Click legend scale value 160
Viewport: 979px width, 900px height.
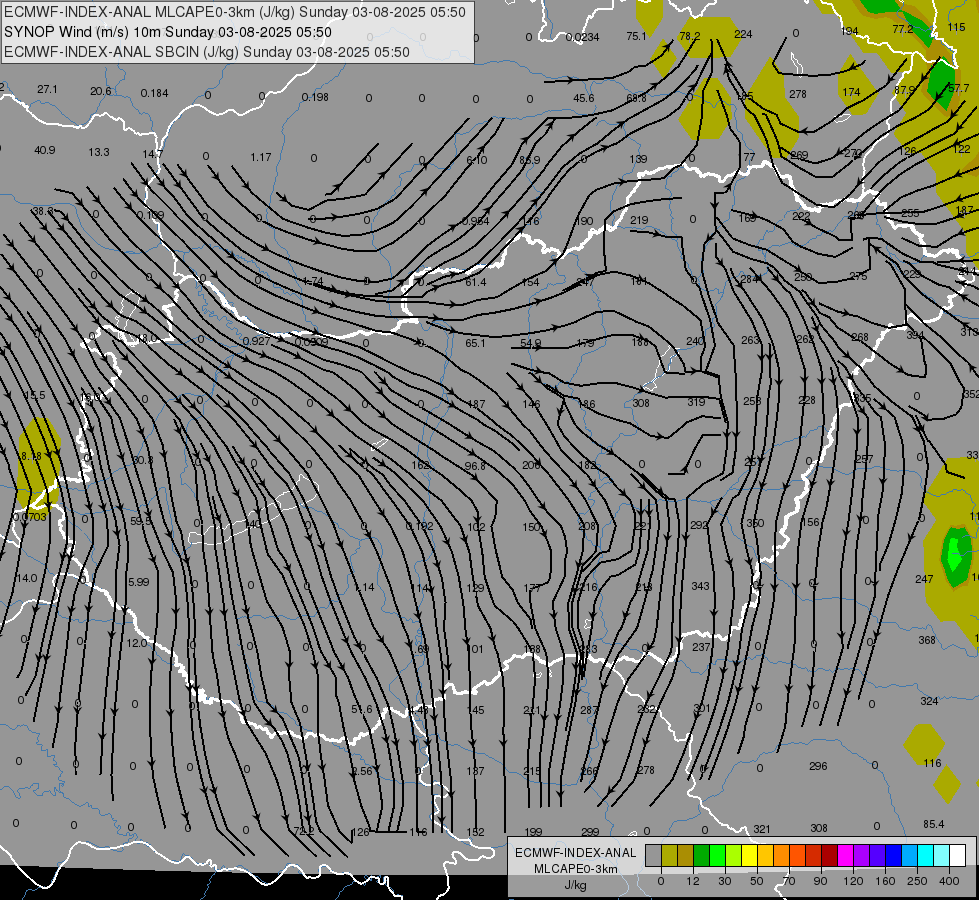(885, 881)
